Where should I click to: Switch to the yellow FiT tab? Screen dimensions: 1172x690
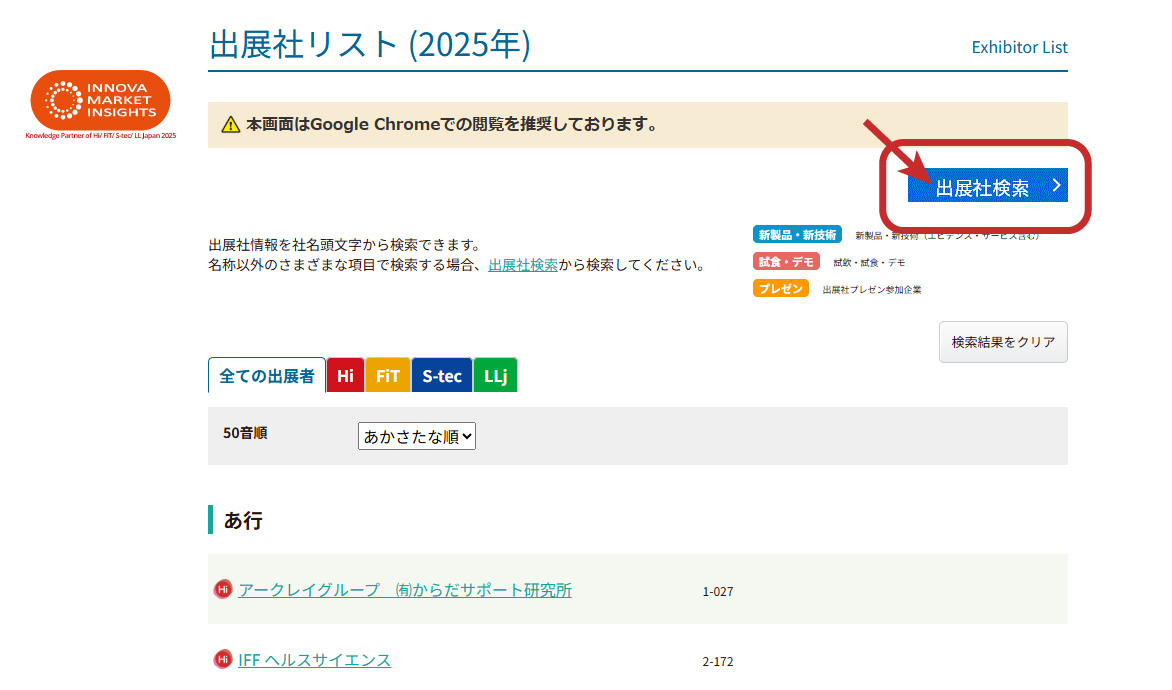(387, 376)
